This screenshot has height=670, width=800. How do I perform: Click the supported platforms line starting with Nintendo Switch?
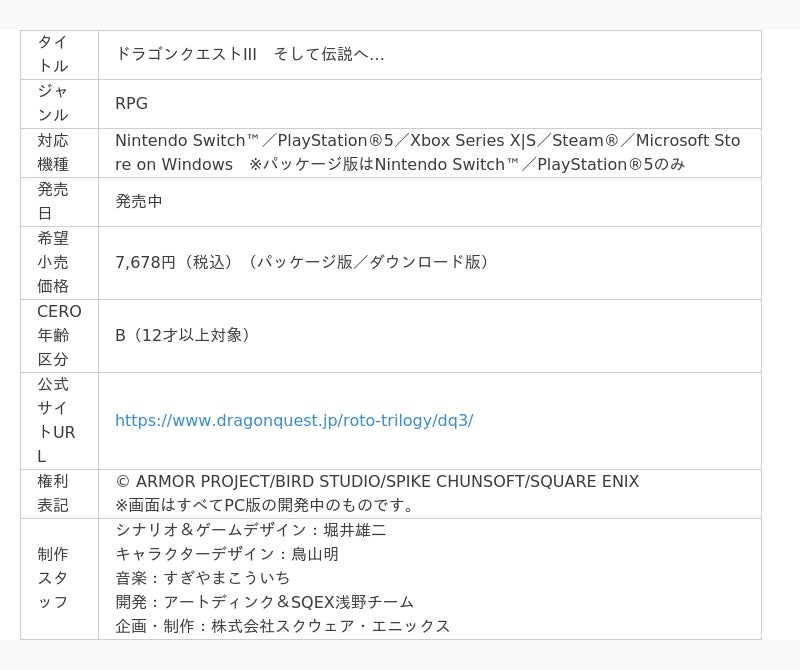(427, 140)
